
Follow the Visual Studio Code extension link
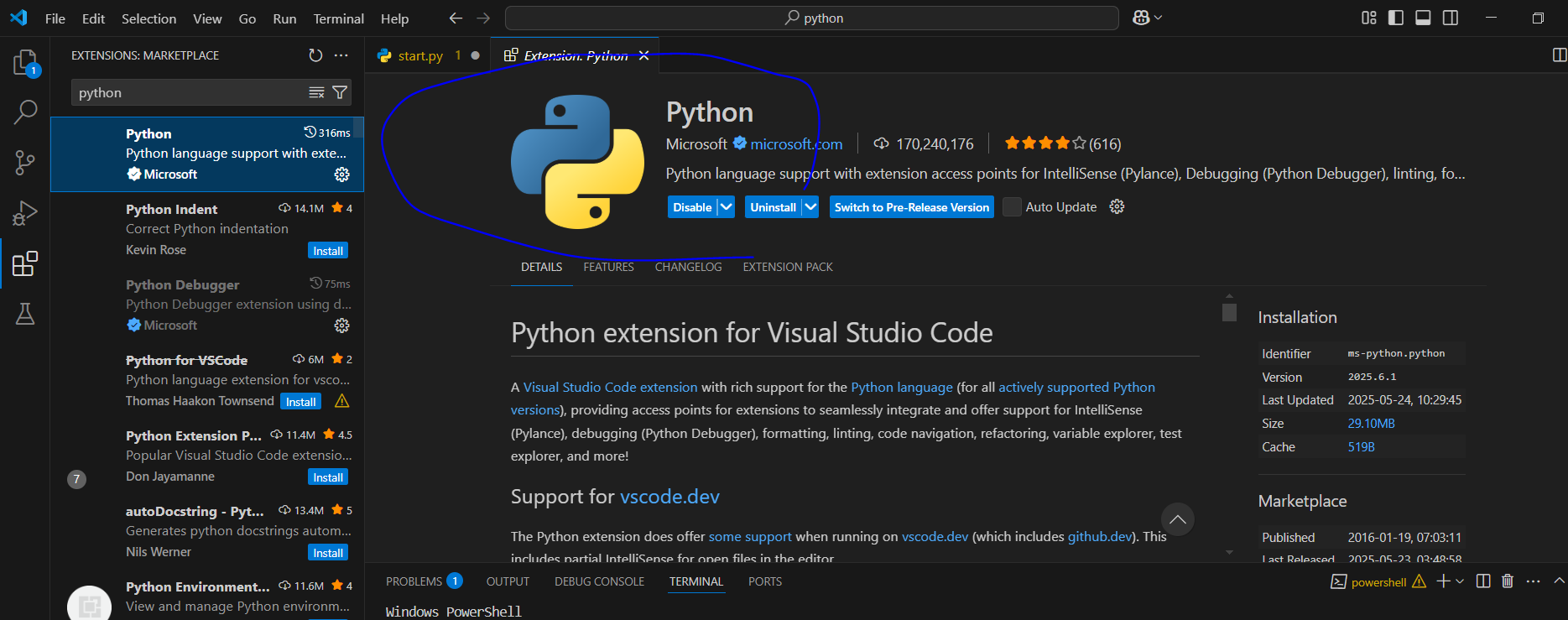click(x=610, y=387)
